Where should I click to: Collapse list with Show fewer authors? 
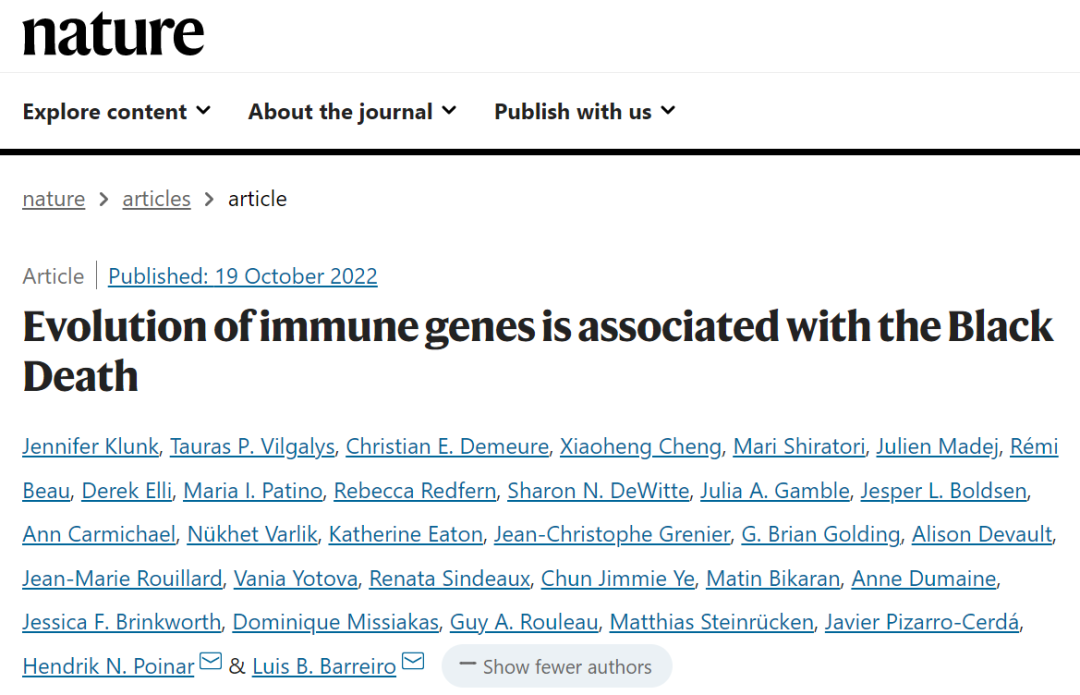pos(557,666)
